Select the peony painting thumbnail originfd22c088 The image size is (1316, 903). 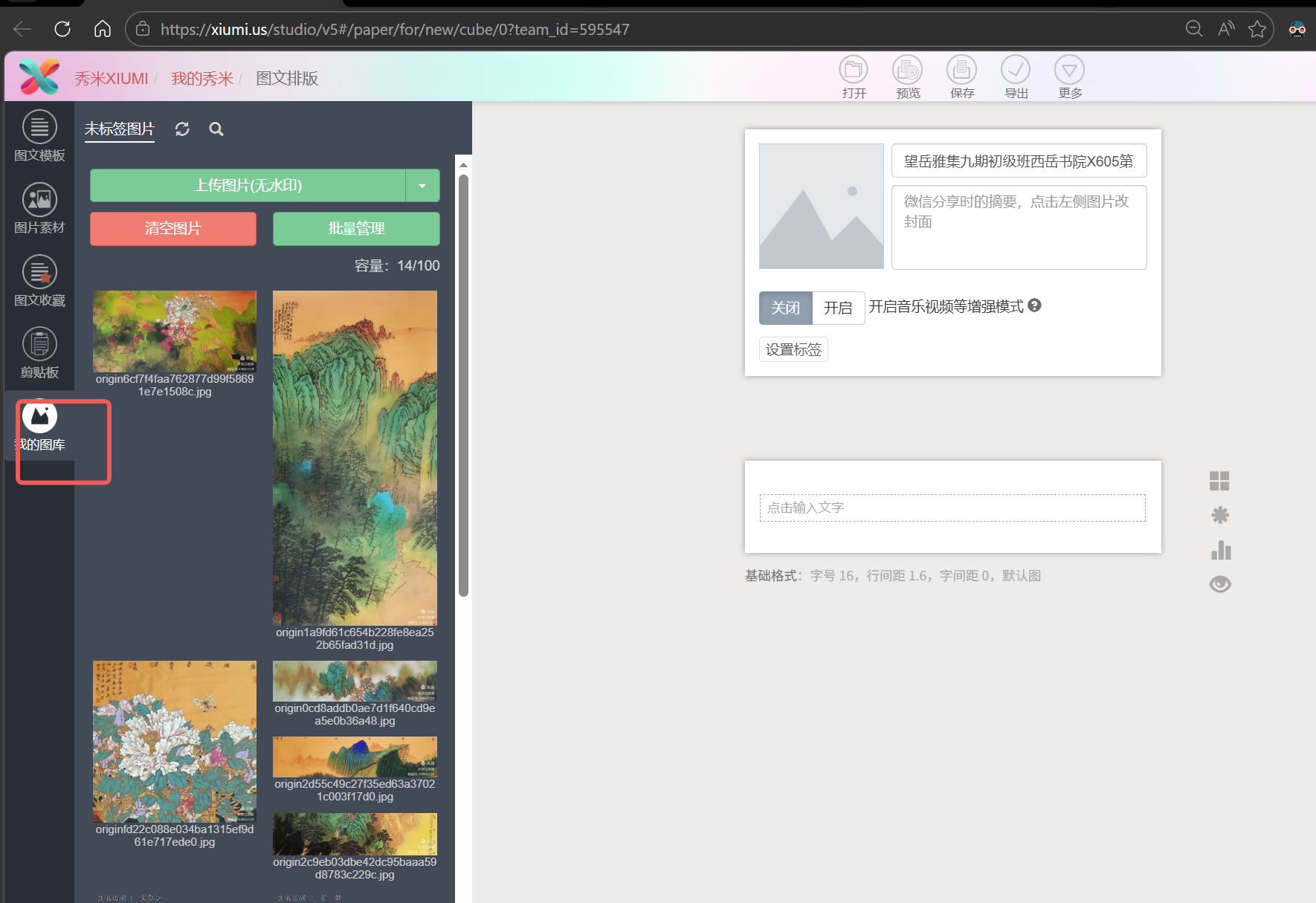pyautogui.click(x=175, y=742)
